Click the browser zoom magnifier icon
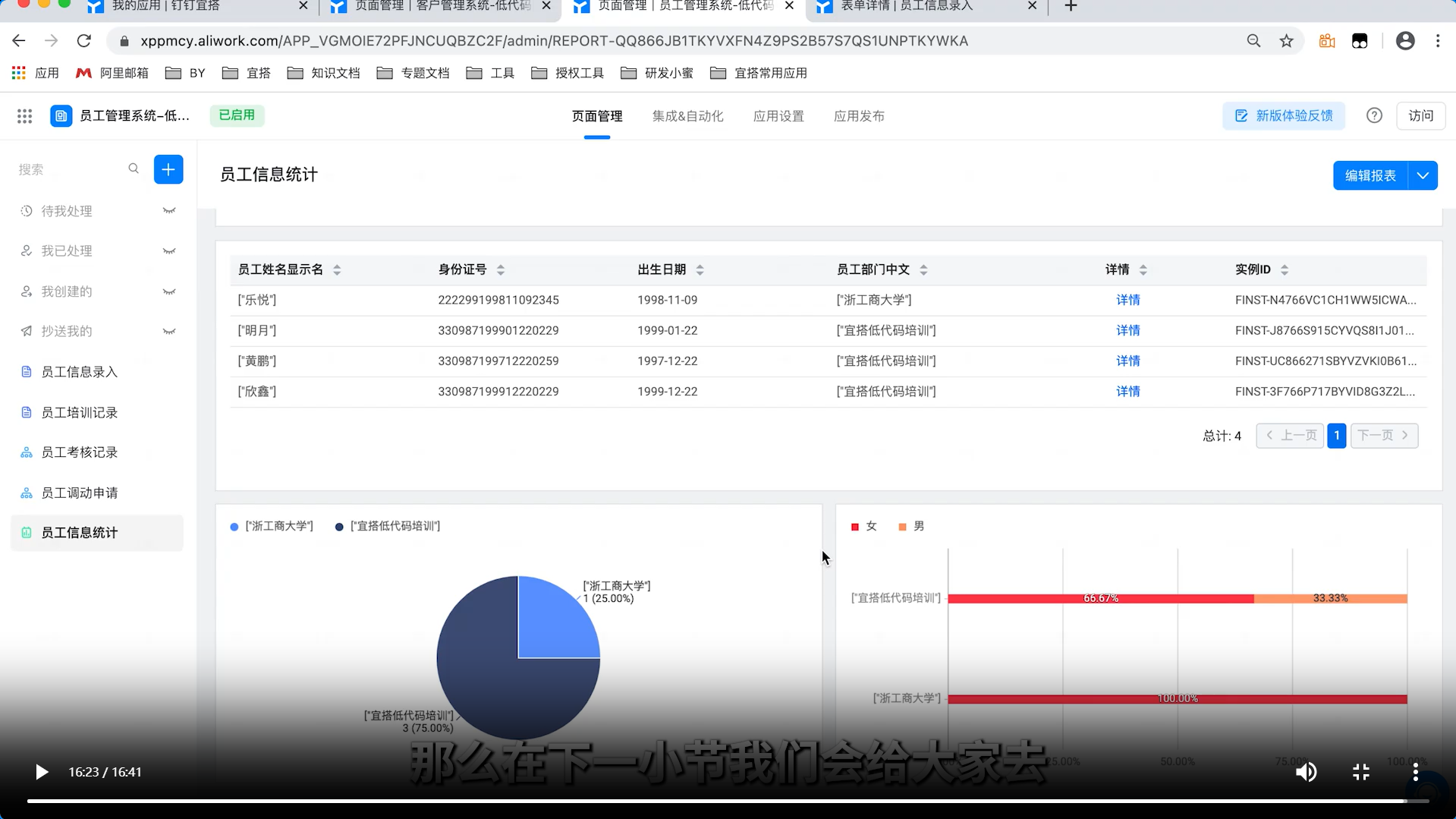Image resolution: width=1456 pixels, height=819 pixels. click(1253, 41)
